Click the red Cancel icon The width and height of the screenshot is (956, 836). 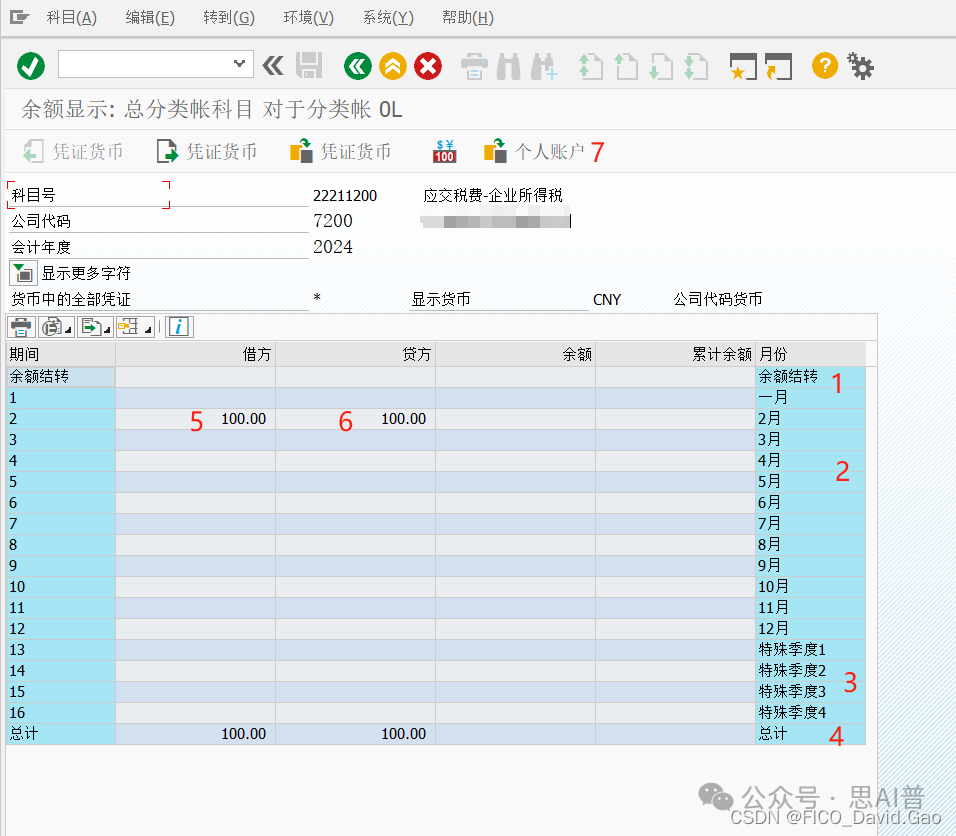coord(427,66)
